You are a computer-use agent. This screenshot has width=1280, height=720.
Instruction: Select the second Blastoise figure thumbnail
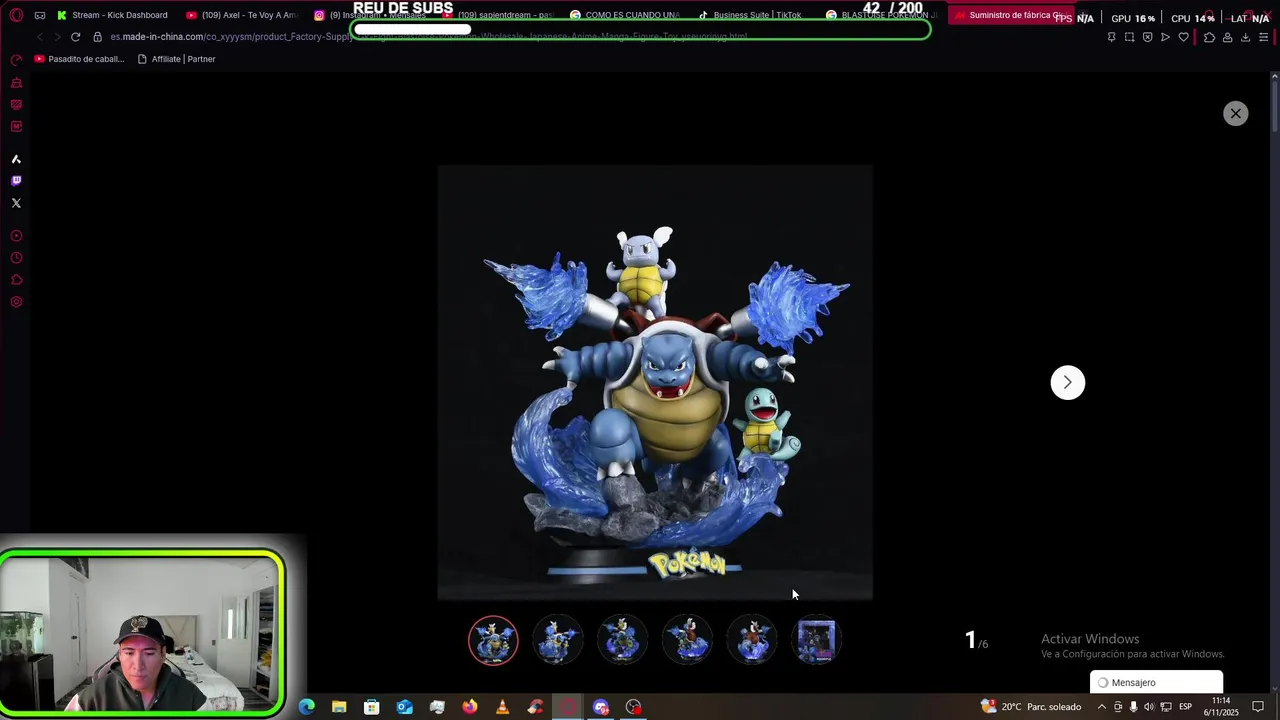coord(557,640)
